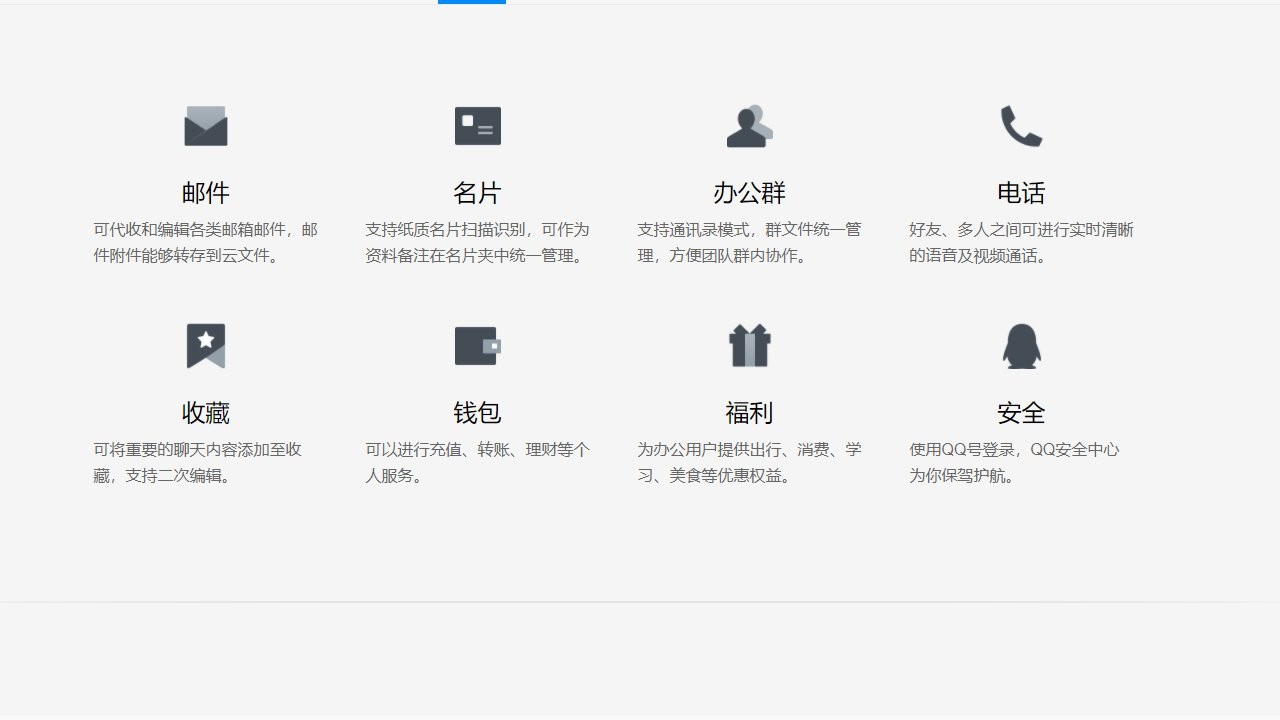The image size is (1280, 720).
Task: Open the 福利 feature via its title
Action: 749,412
